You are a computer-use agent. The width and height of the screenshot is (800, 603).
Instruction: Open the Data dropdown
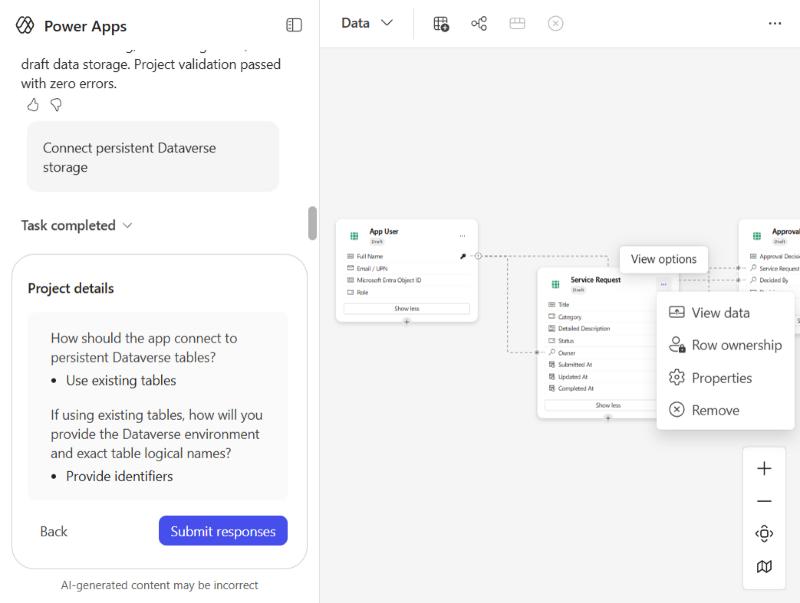(x=367, y=23)
